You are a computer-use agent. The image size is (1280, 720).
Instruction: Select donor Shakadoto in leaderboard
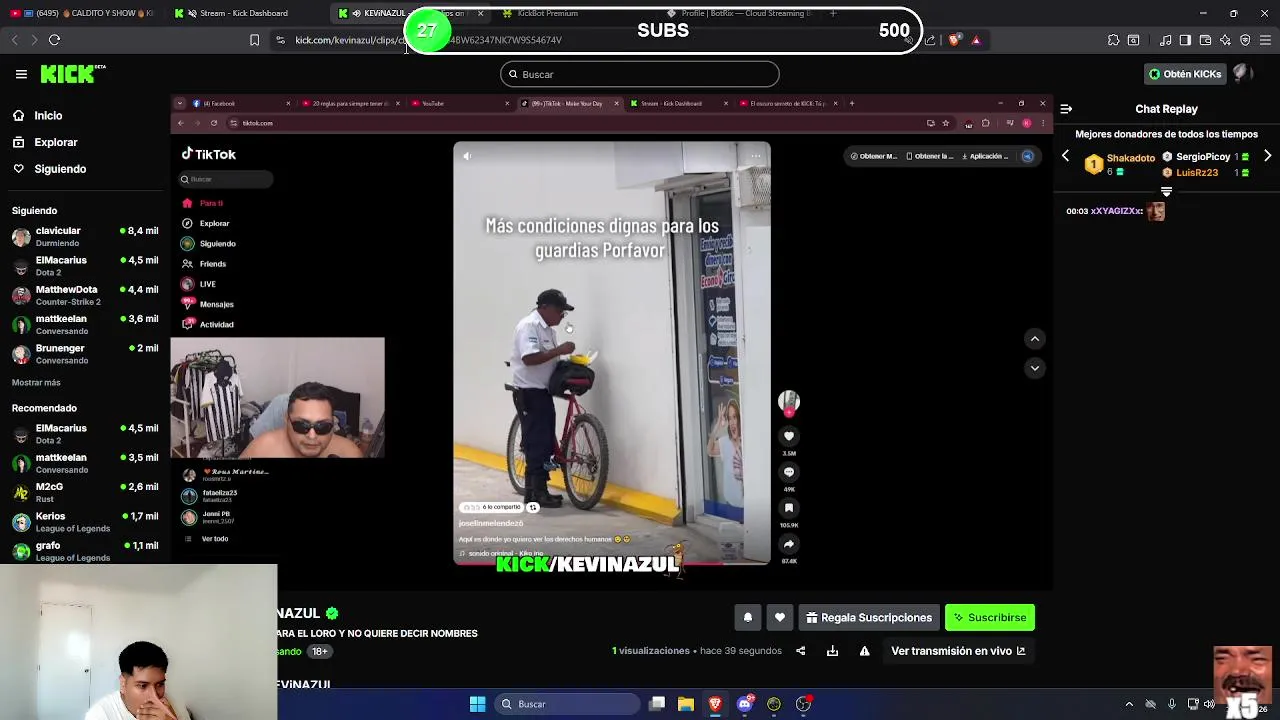(1120, 164)
